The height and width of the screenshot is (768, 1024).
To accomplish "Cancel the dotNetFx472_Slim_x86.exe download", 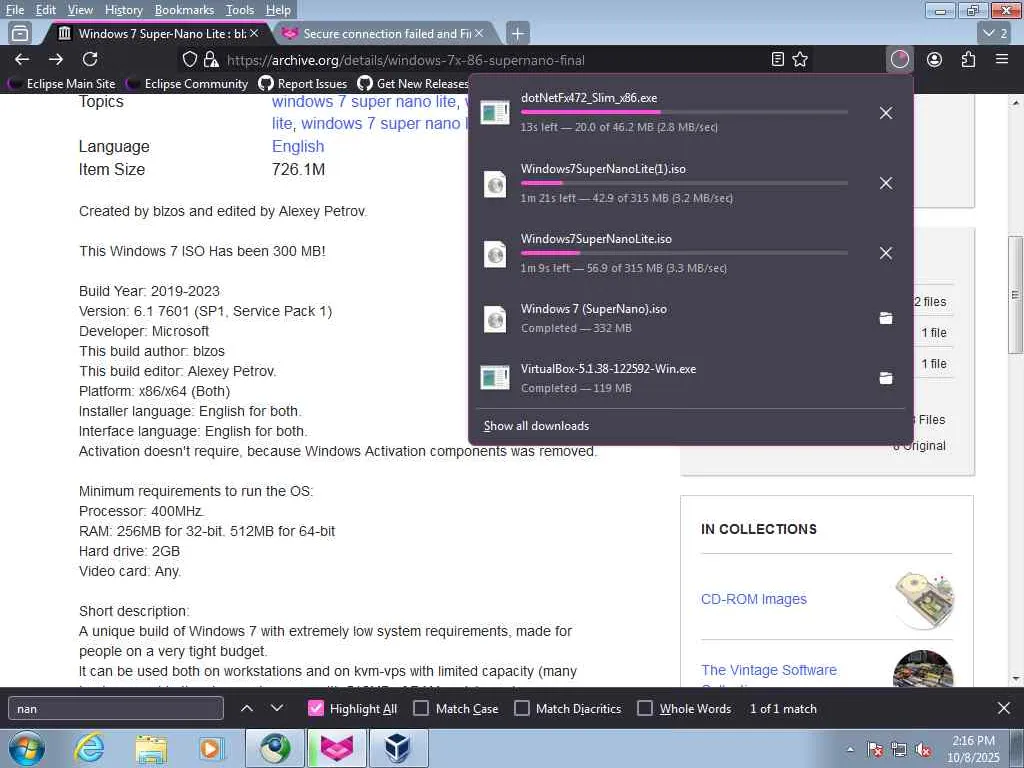I will click(886, 113).
